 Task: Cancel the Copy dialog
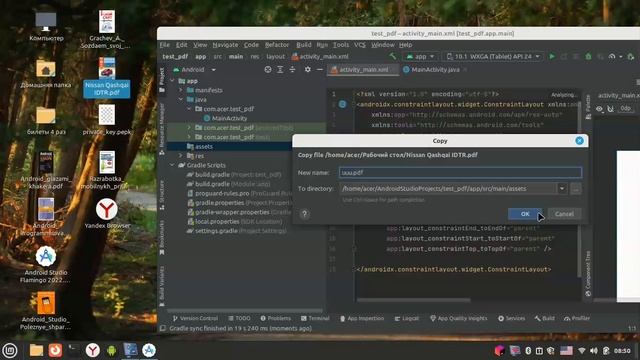click(x=564, y=214)
